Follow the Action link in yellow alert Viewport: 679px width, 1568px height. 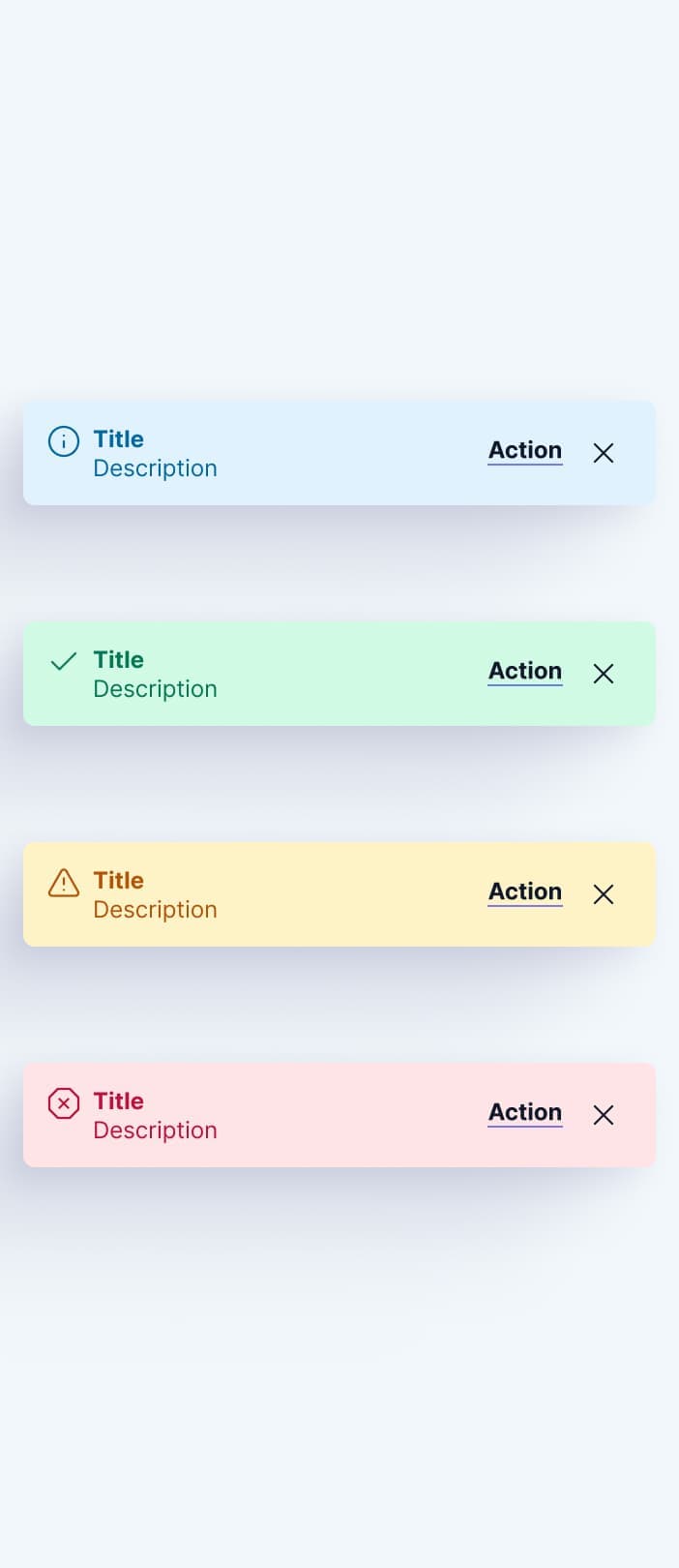coord(525,892)
